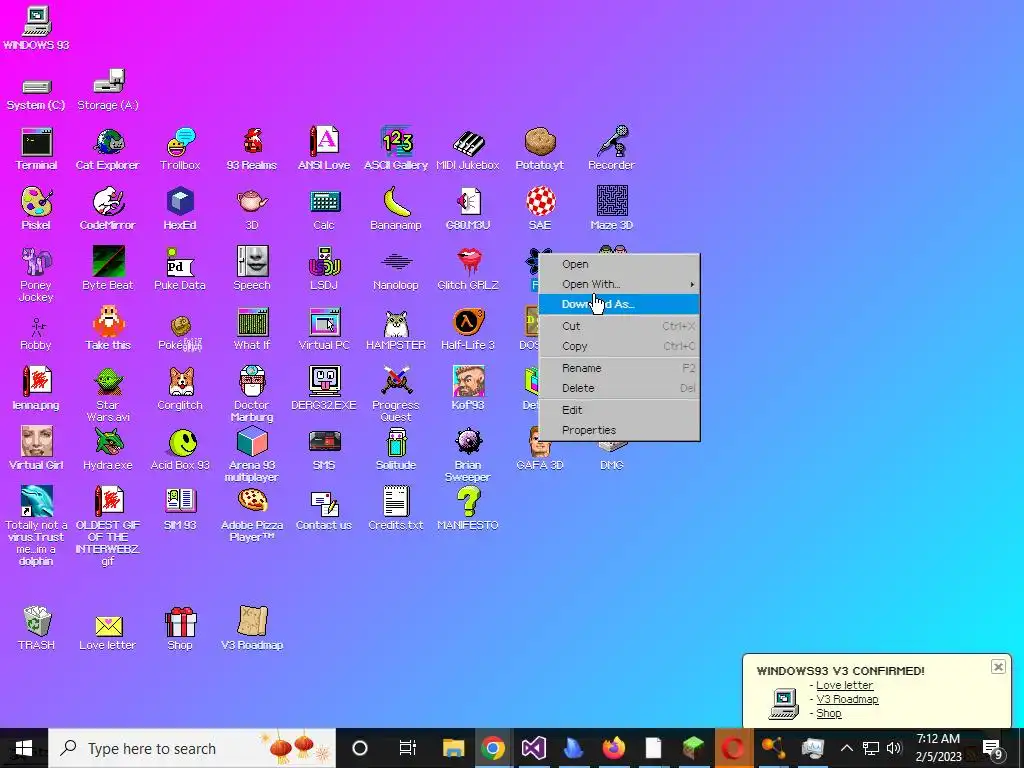This screenshot has width=1024, height=768.
Task: Open Acid Box 93 smiley icon
Action: 180,449
